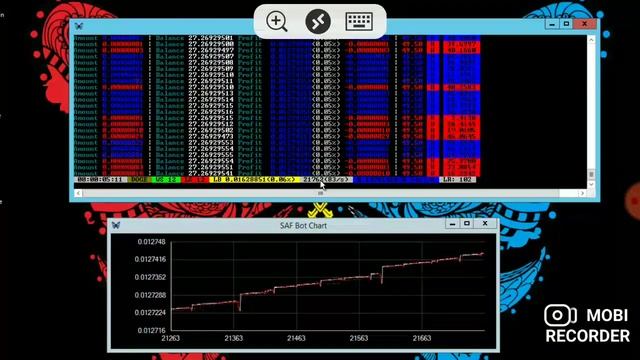Click chart x-axis label 21663

click(422, 338)
